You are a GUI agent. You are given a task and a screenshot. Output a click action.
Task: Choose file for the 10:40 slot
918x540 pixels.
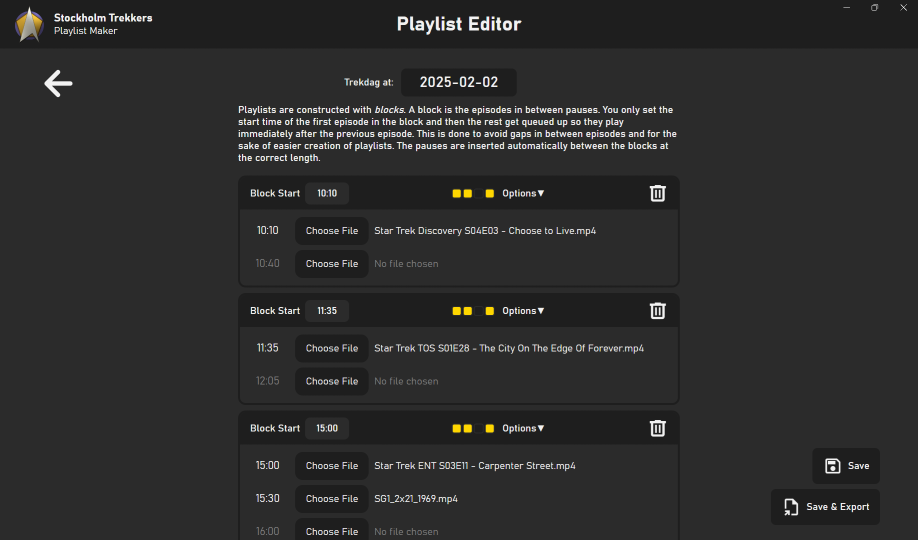(x=331, y=264)
